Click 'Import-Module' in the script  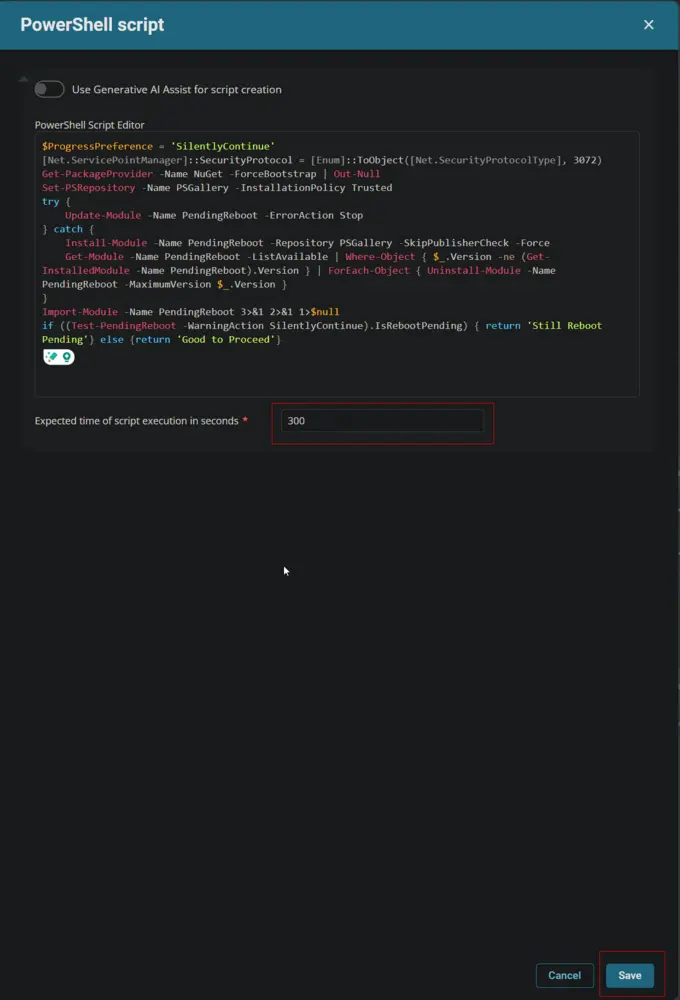[x=80, y=312]
